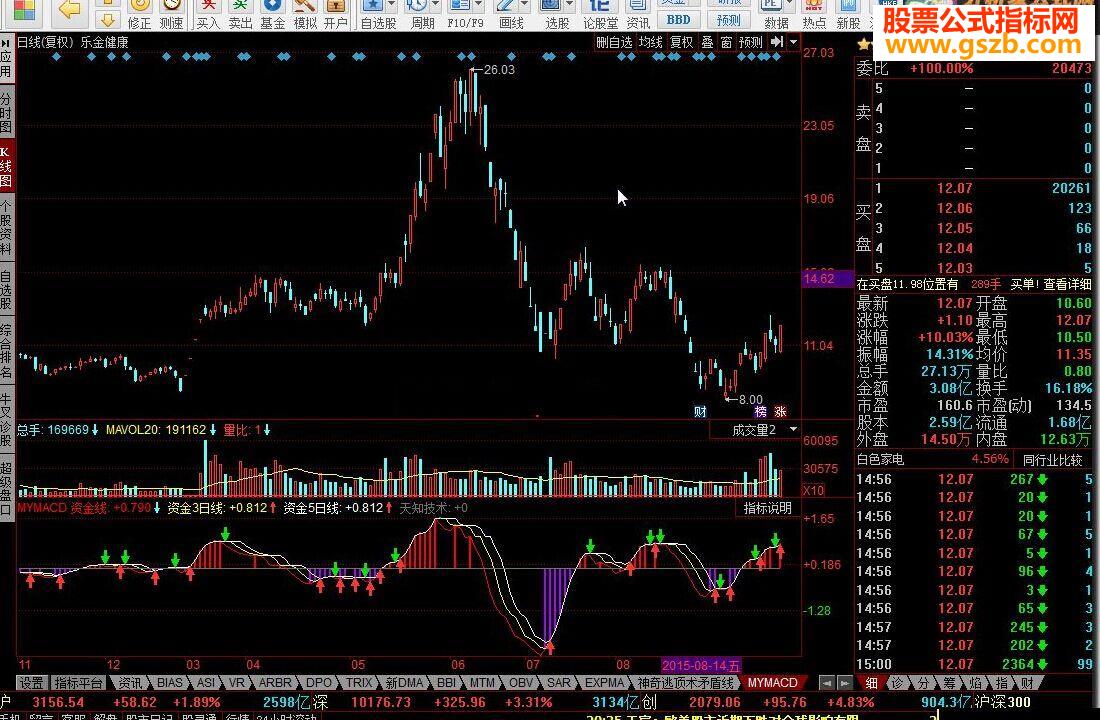The height and width of the screenshot is (720, 1100).
Task: Open the 新股 new stocks icon
Action: tap(848, 15)
